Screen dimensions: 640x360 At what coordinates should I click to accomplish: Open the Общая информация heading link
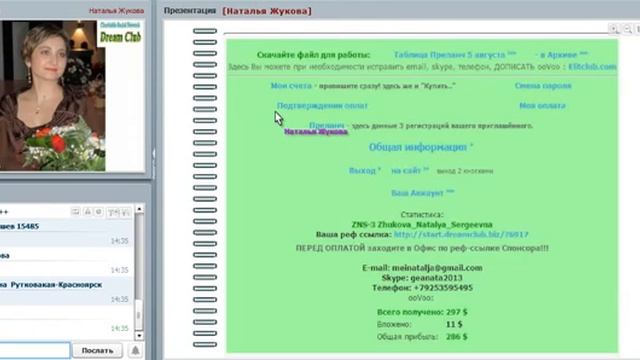(x=421, y=147)
